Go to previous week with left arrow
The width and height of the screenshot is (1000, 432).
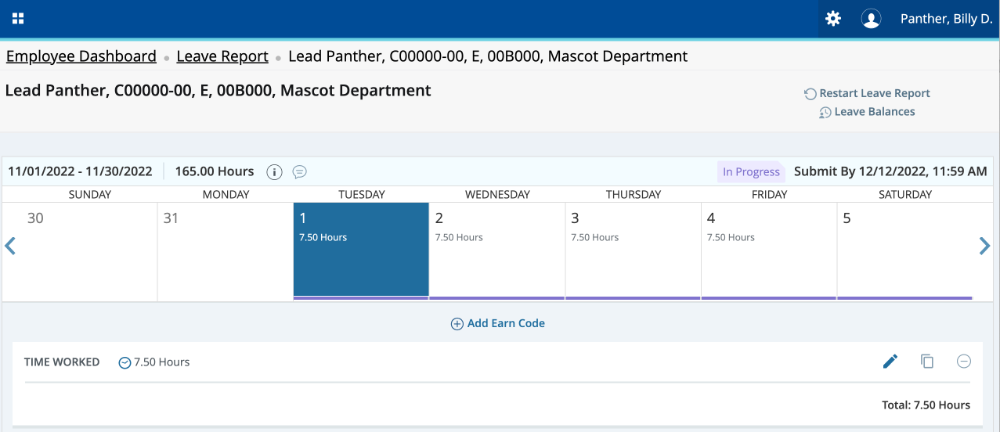[11, 246]
